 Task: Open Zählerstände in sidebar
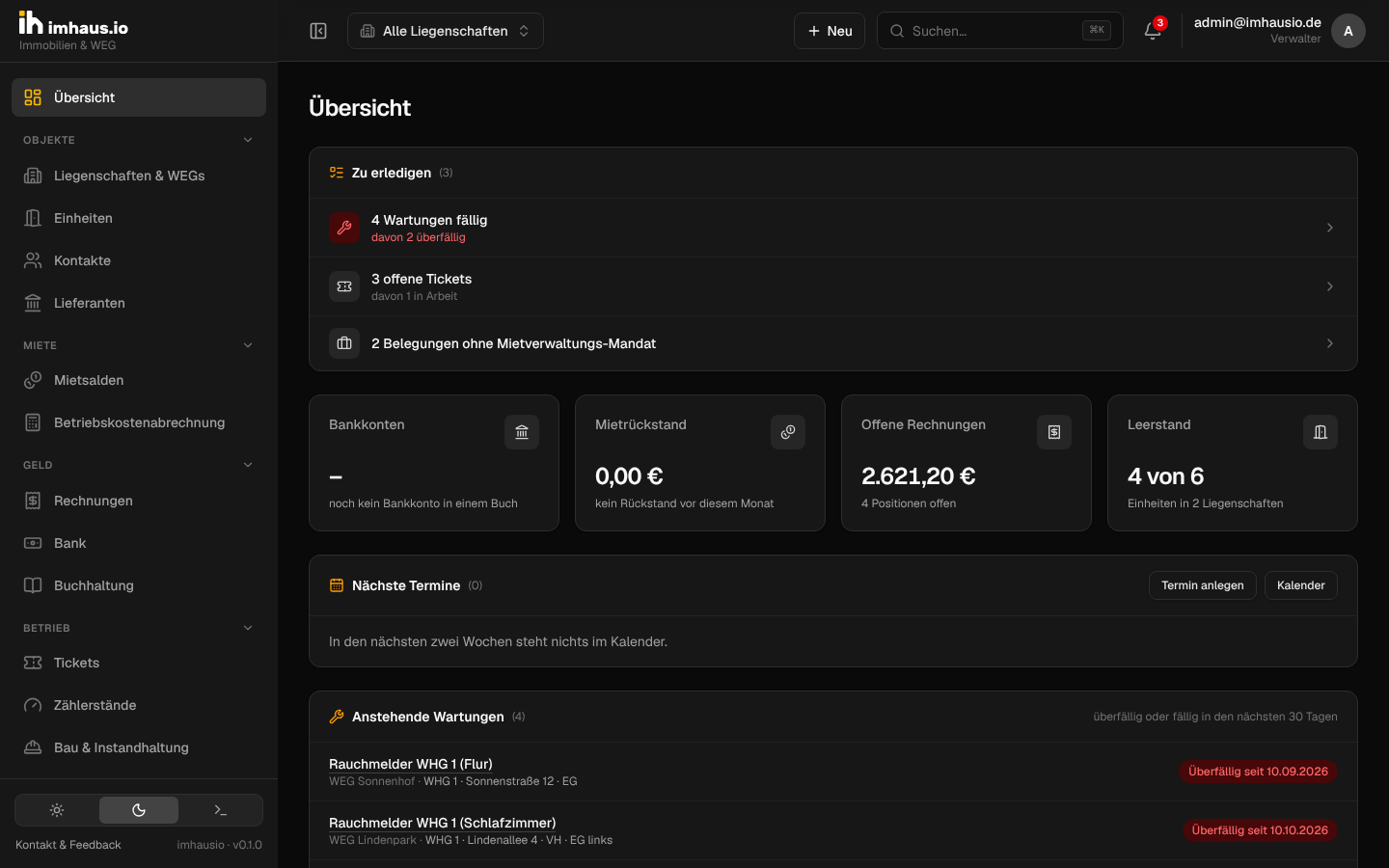tap(139, 705)
